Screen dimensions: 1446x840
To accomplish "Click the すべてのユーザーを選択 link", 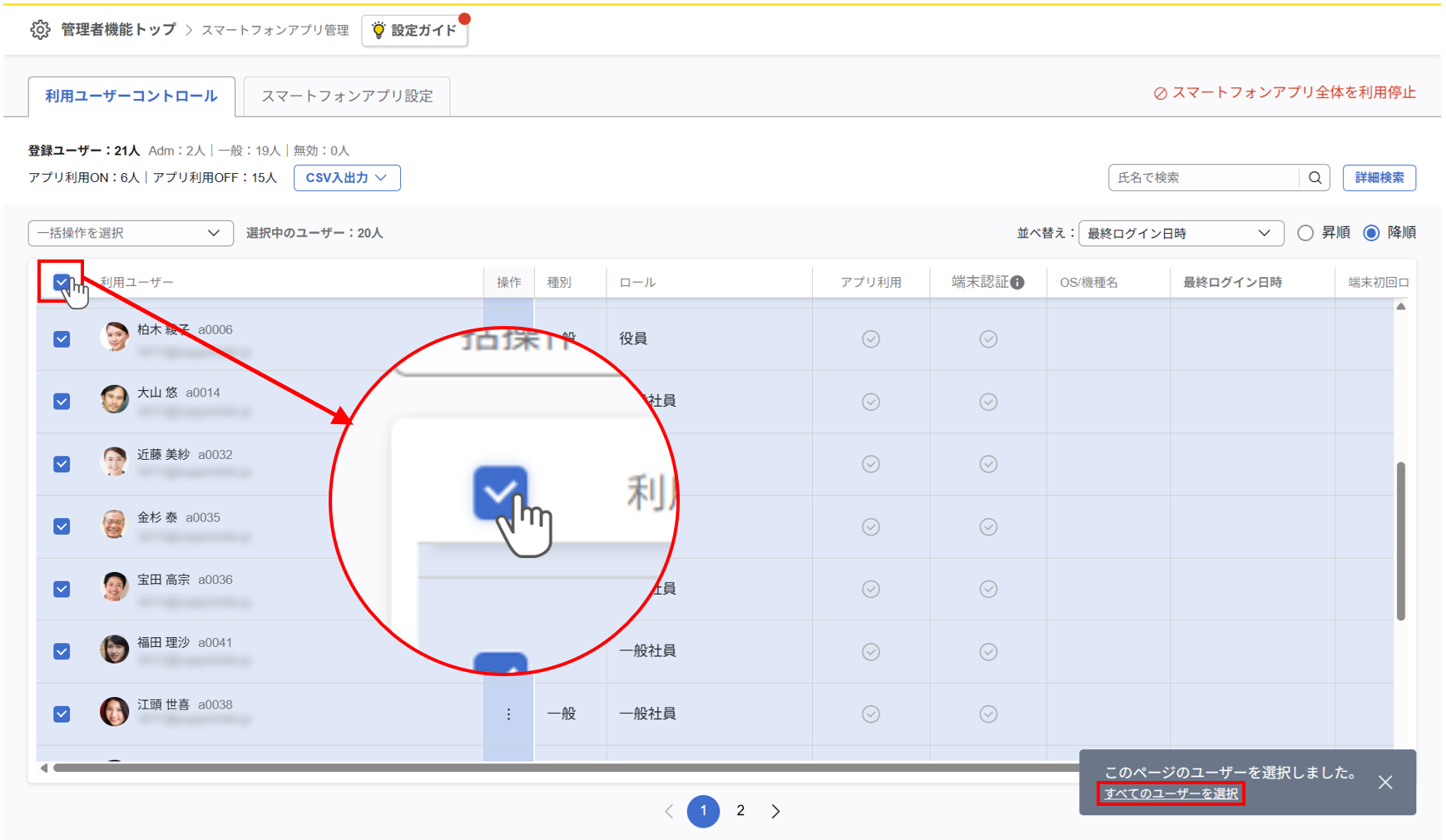I will click(x=1171, y=794).
